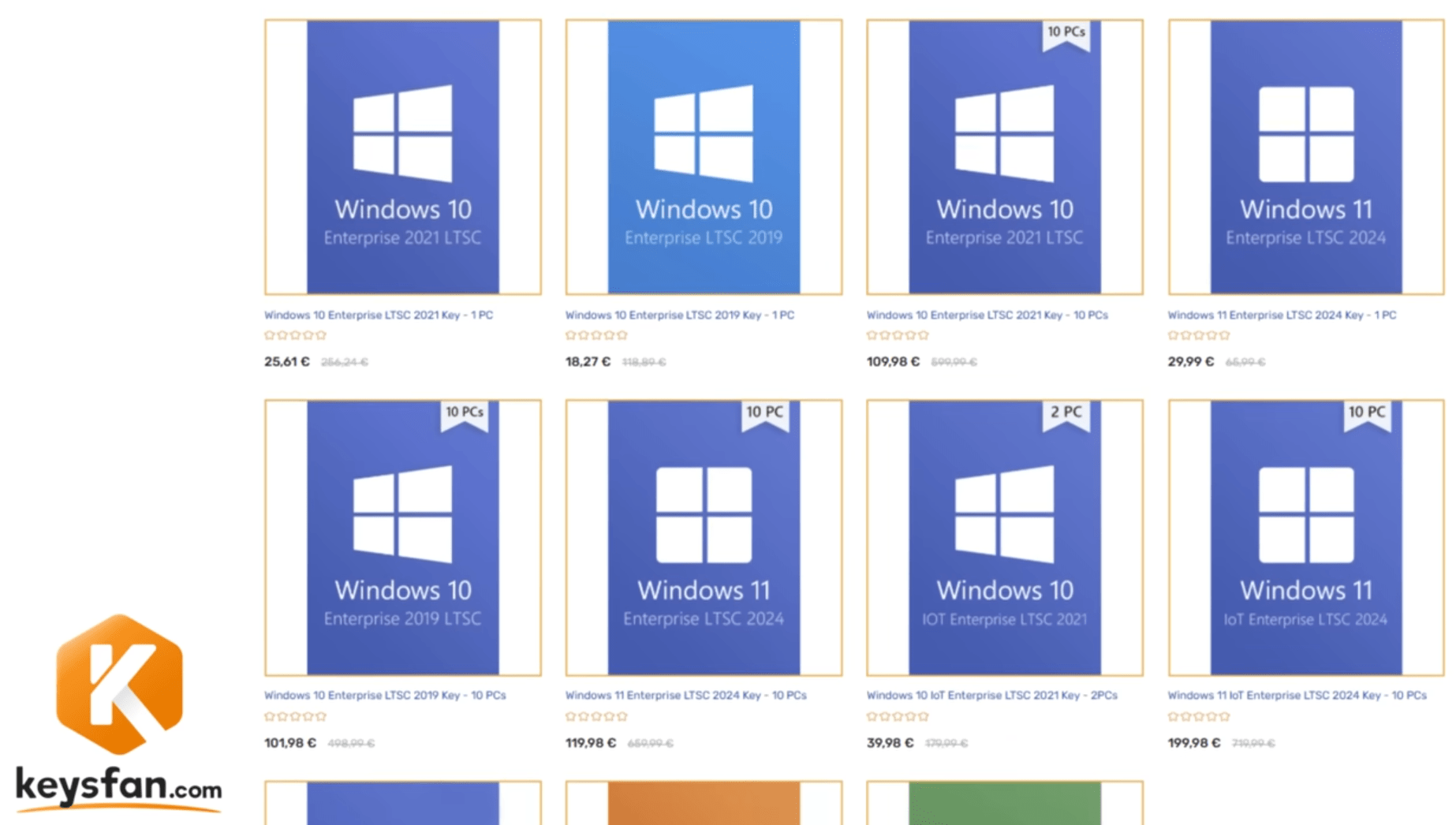
Task: Open 'Windows 11 Enterprise LTSC 2024 Key - 10 PCs' link
Action: pyautogui.click(x=685, y=696)
